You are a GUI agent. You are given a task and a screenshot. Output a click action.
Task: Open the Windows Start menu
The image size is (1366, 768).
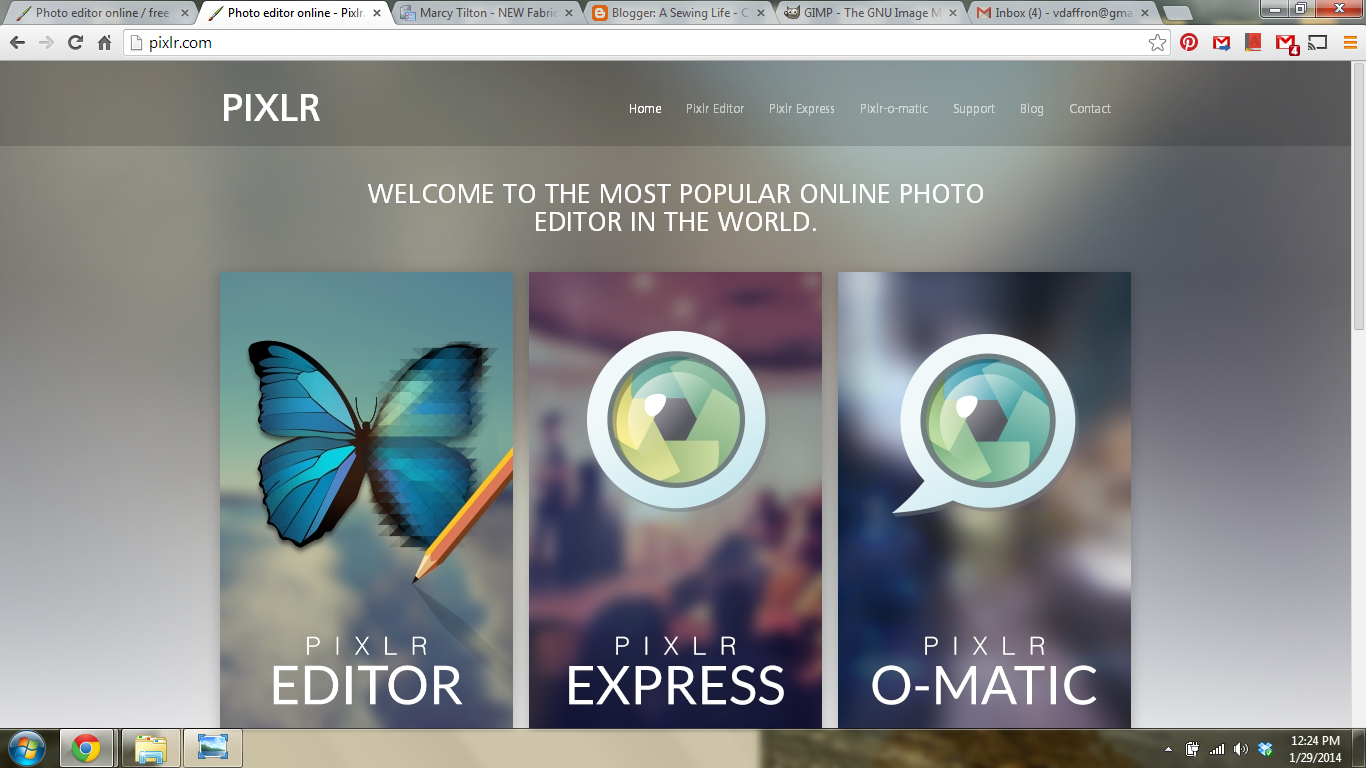(x=27, y=748)
